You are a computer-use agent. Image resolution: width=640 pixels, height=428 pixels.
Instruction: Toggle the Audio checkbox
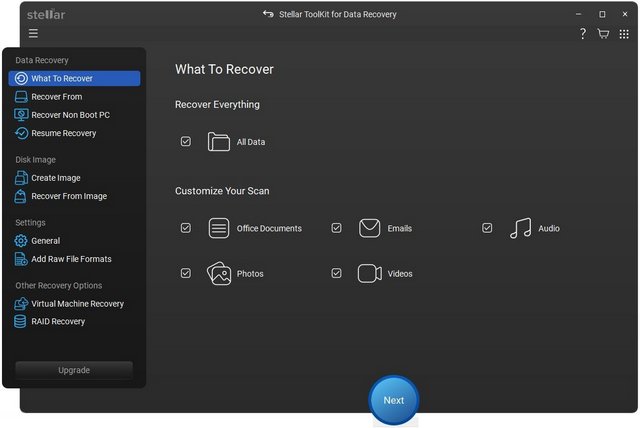point(487,228)
